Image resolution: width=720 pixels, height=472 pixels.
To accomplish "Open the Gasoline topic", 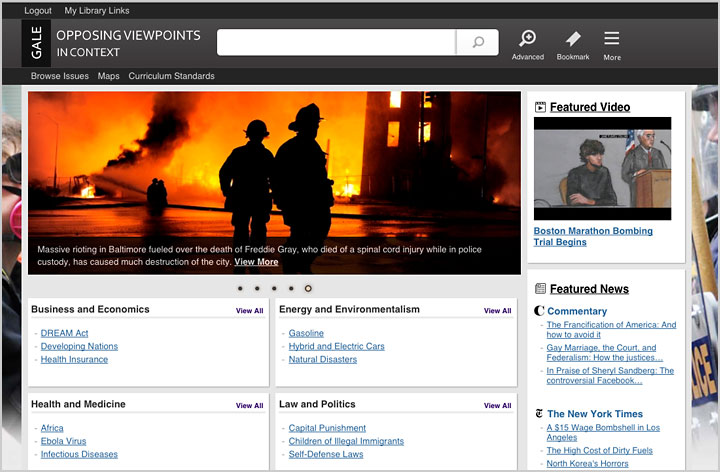I will click(x=306, y=333).
